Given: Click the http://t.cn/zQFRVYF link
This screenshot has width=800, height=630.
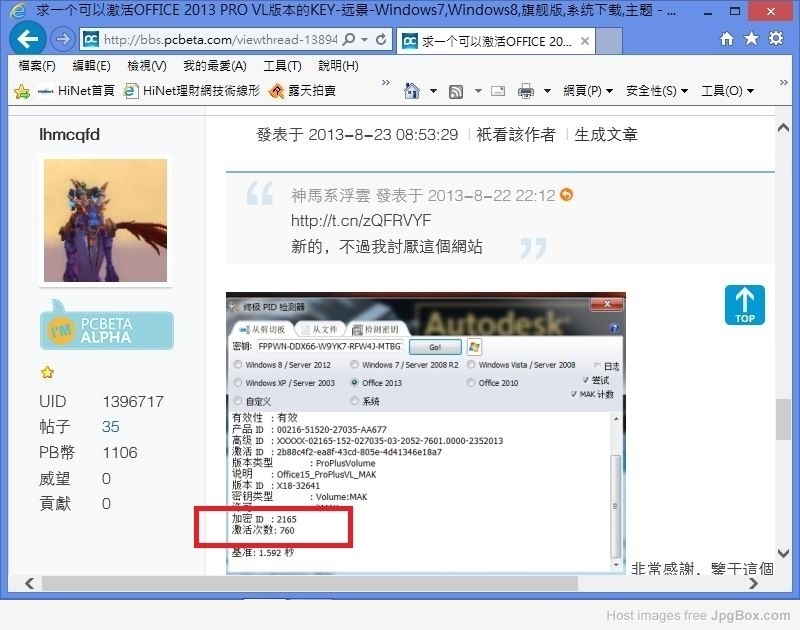Looking at the screenshot, I should click(361, 221).
